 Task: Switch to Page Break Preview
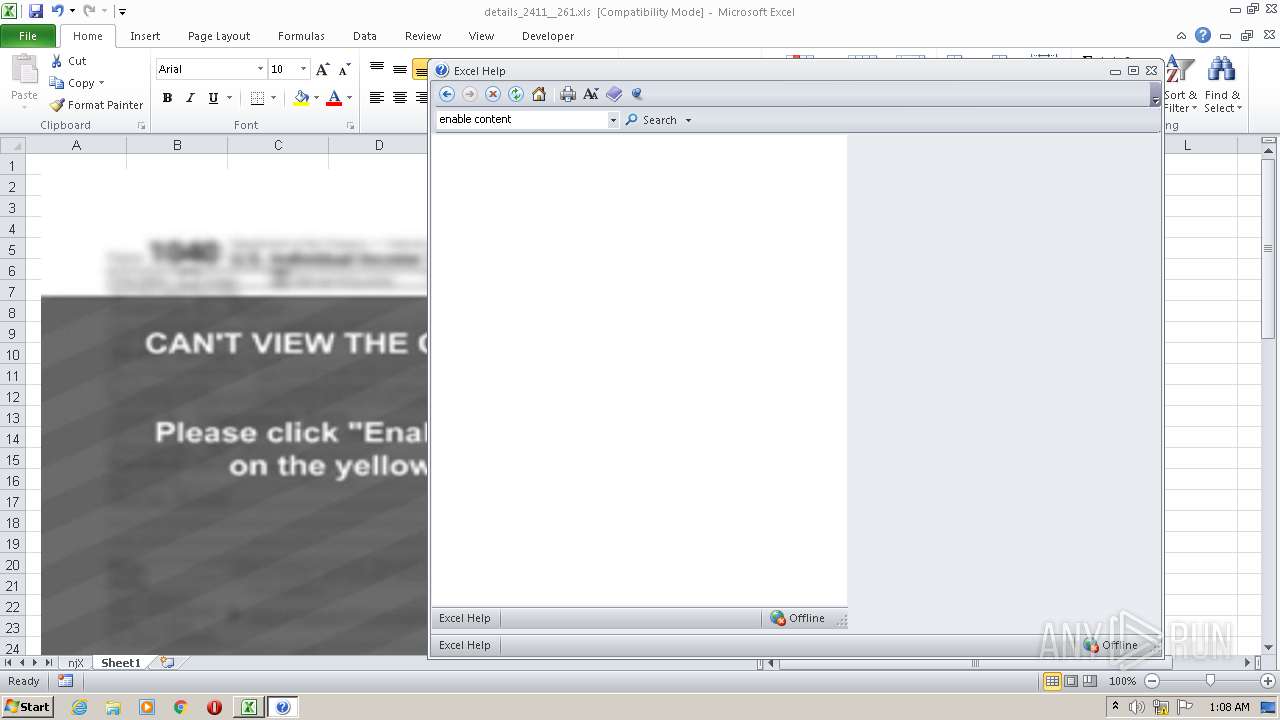(1090, 681)
